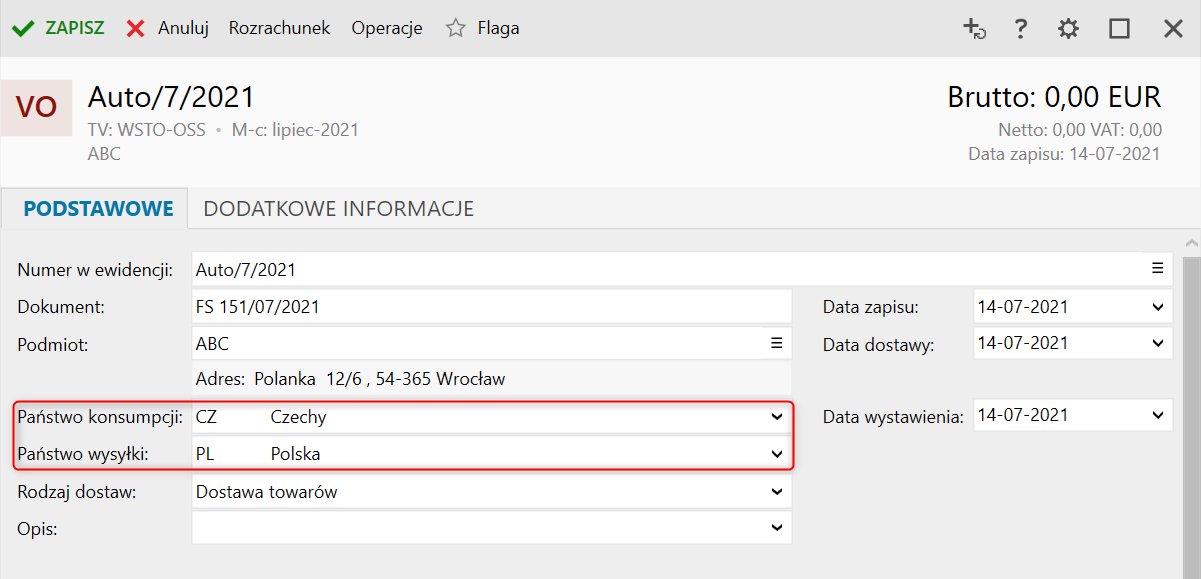Viewport: 1201px width, 579px height.
Task: Open list menu in Podmiot field
Action: [776, 343]
